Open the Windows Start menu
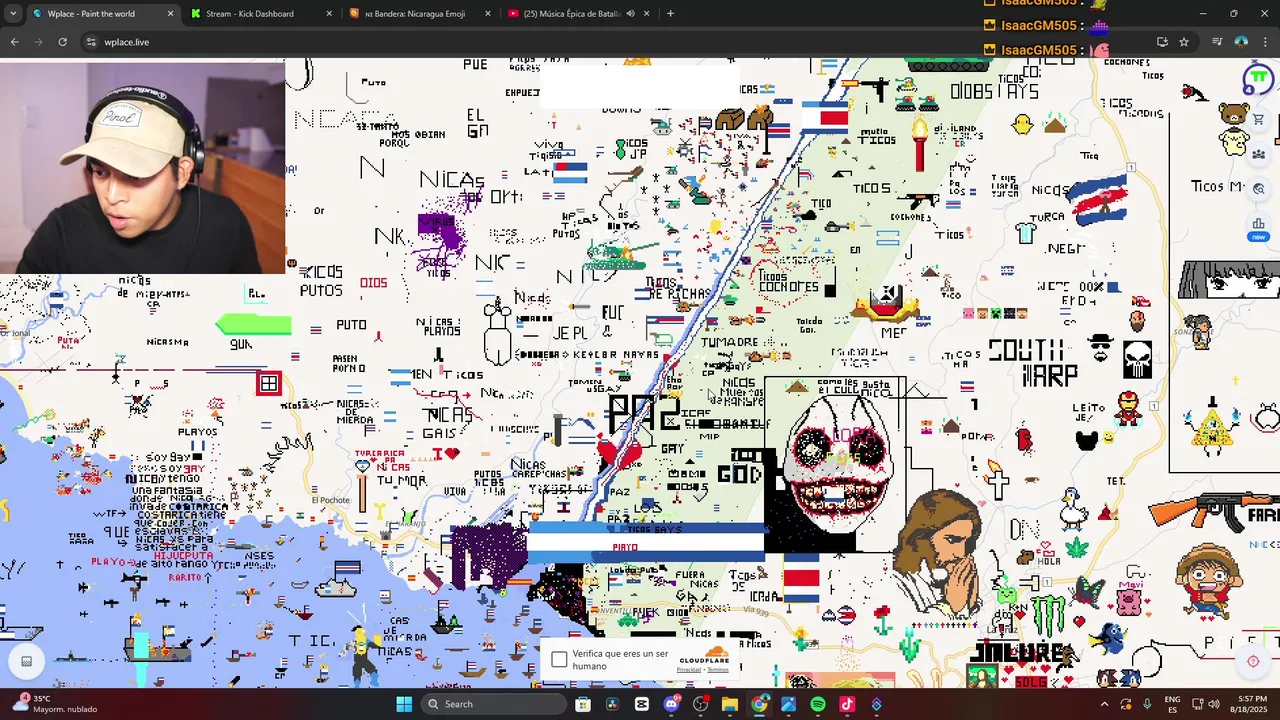The height and width of the screenshot is (720, 1280). (x=404, y=704)
